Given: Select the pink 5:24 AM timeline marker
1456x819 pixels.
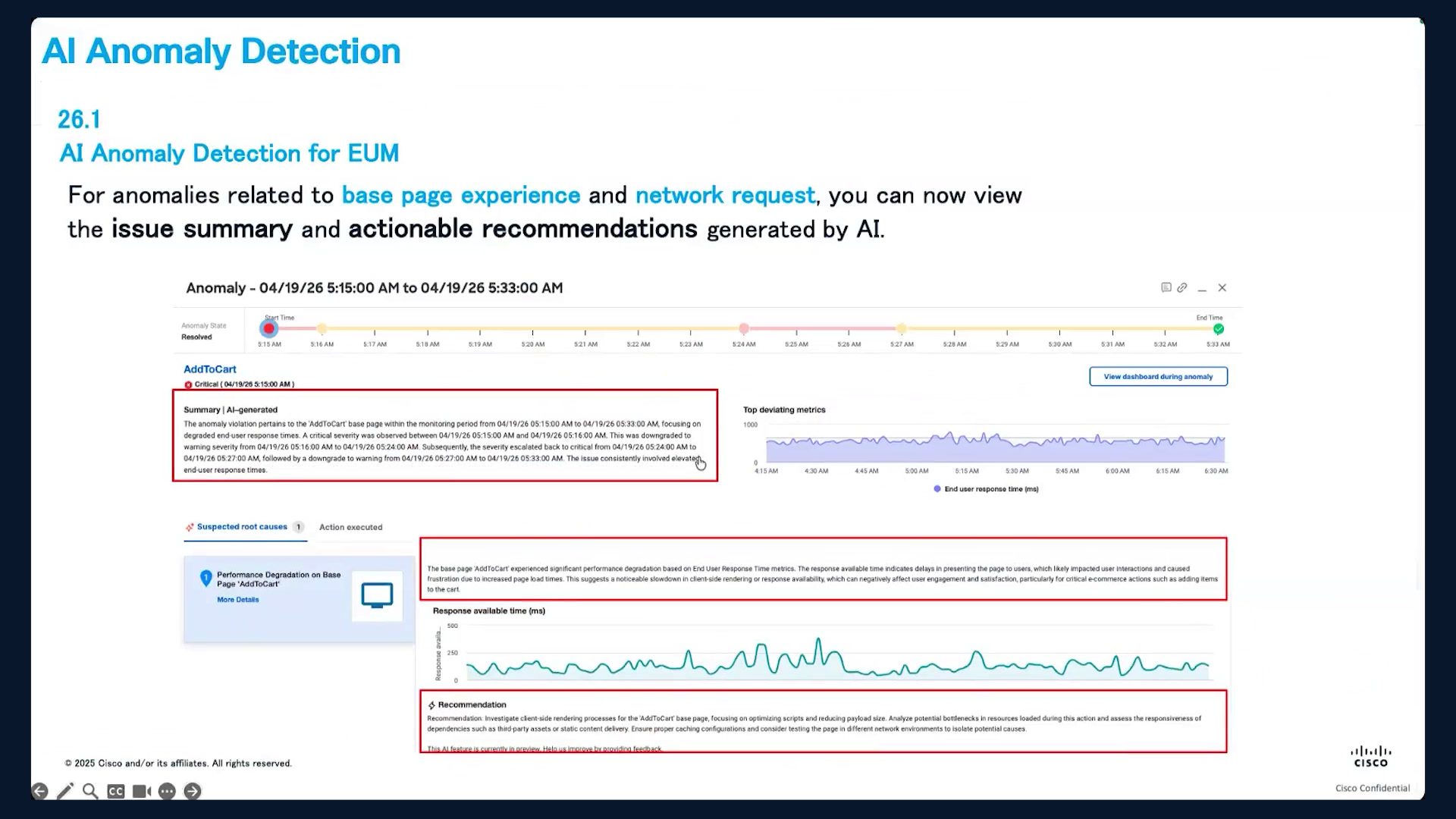Looking at the screenshot, I should pos(744,328).
